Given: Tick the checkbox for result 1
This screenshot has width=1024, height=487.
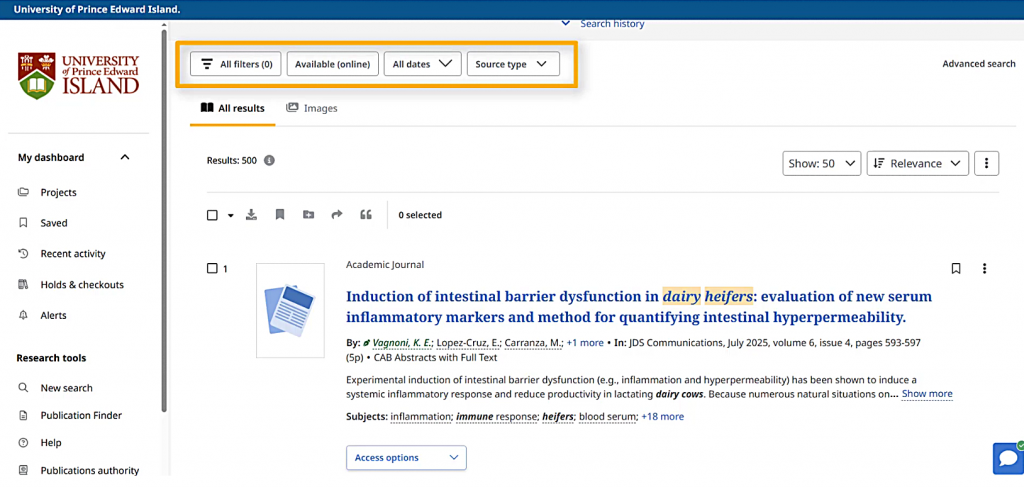Looking at the screenshot, I should click(x=212, y=268).
